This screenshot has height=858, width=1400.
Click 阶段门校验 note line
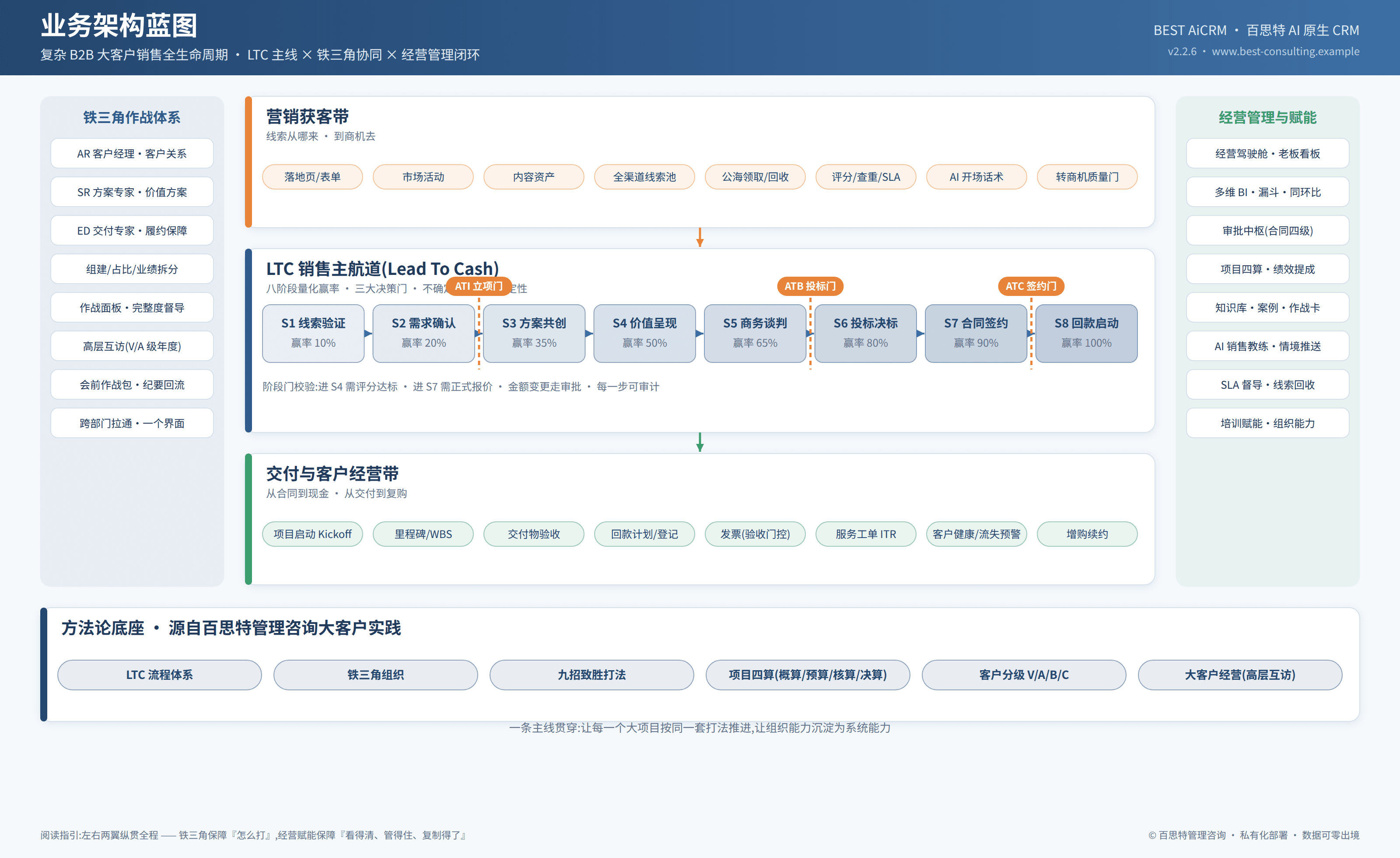[461, 387]
